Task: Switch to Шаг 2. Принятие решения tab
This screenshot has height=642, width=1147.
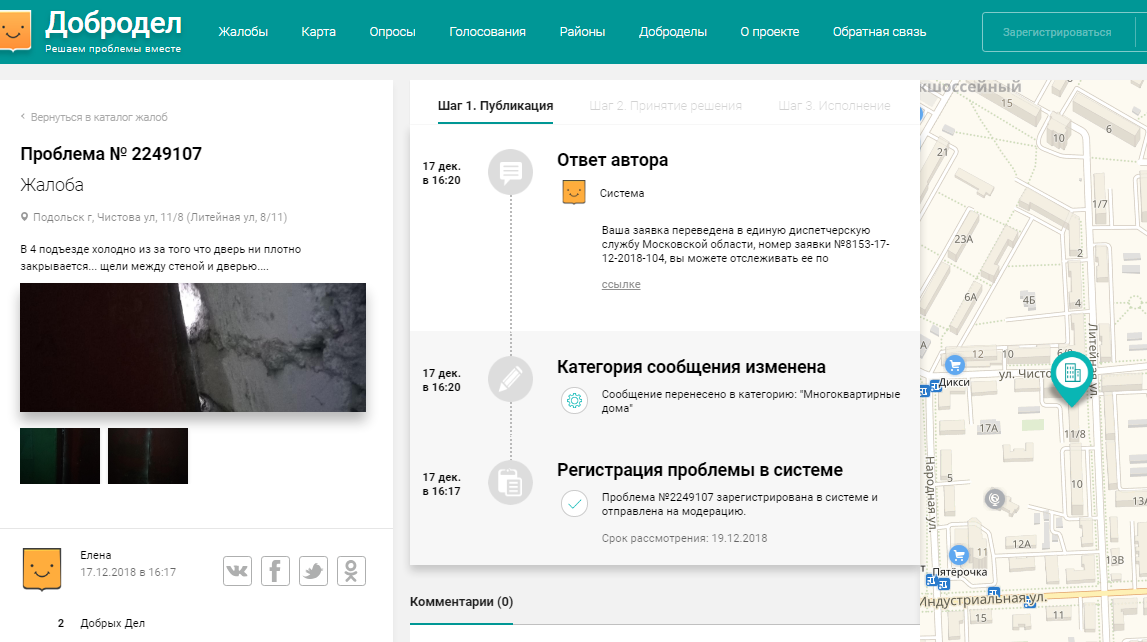Action: (665, 106)
